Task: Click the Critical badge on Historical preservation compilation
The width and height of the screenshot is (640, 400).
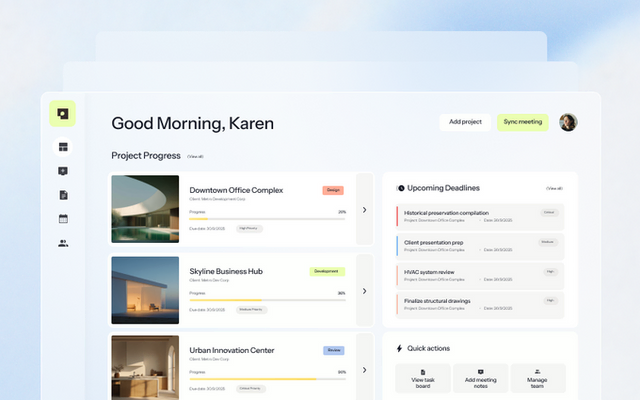Action: [x=549, y=213]
